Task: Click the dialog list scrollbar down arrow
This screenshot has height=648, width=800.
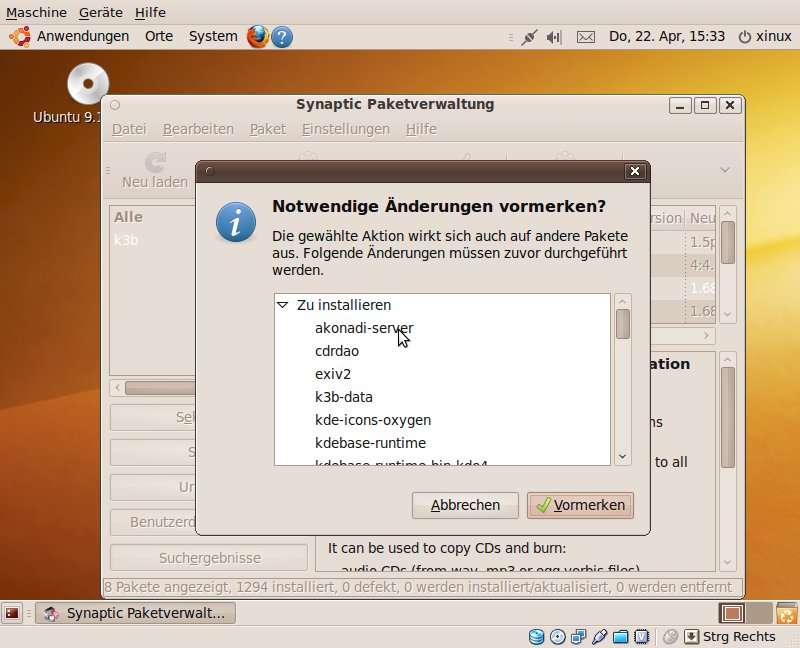Action: pos(622,456)
